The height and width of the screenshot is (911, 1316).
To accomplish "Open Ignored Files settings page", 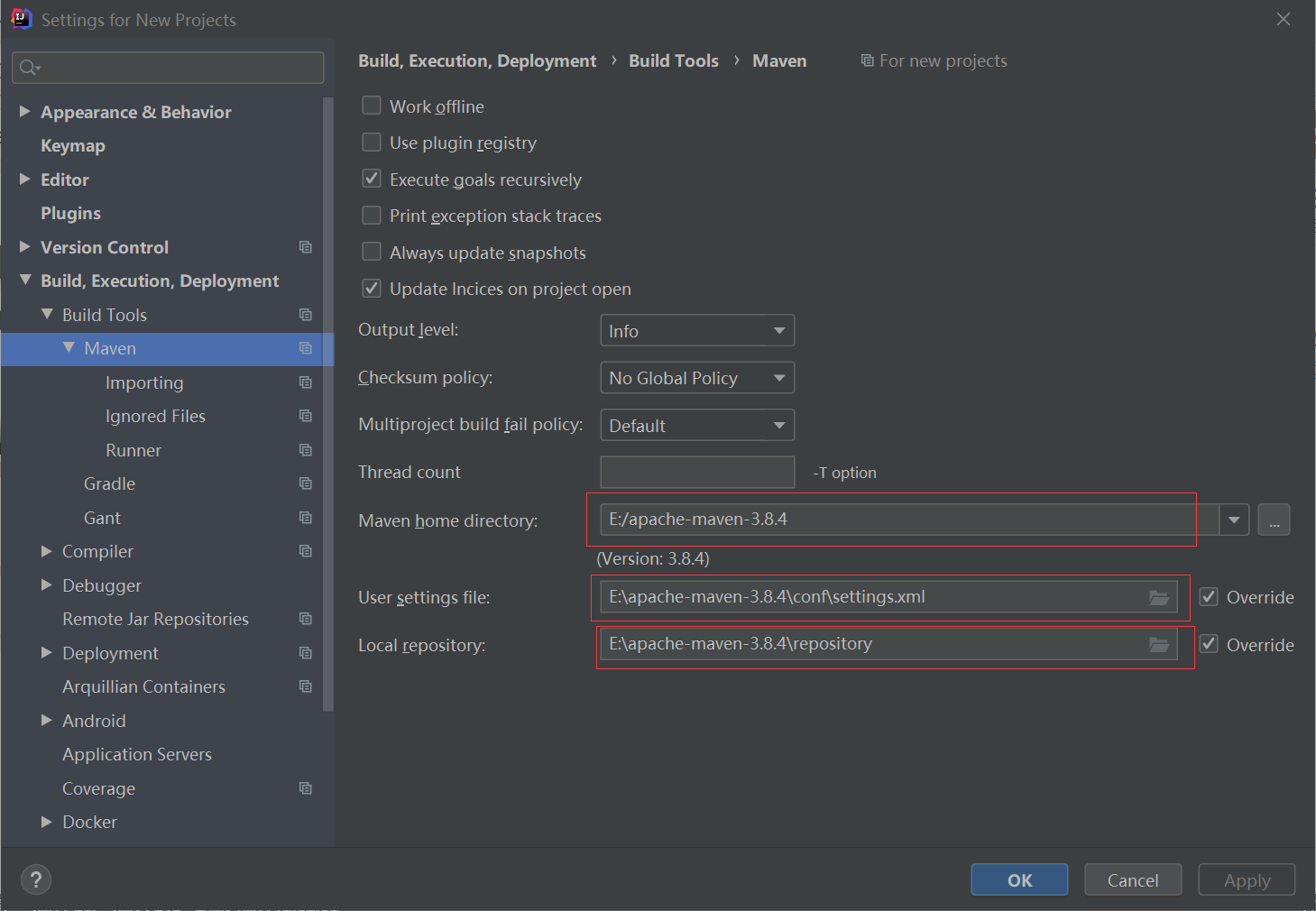I will pos(155,416).
